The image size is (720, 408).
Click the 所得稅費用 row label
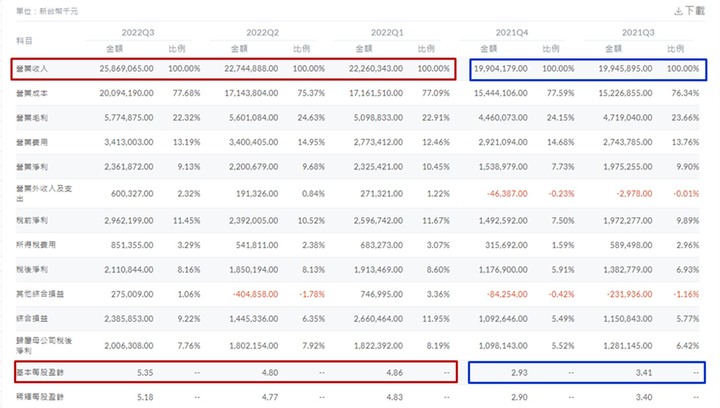click(36, 245)
